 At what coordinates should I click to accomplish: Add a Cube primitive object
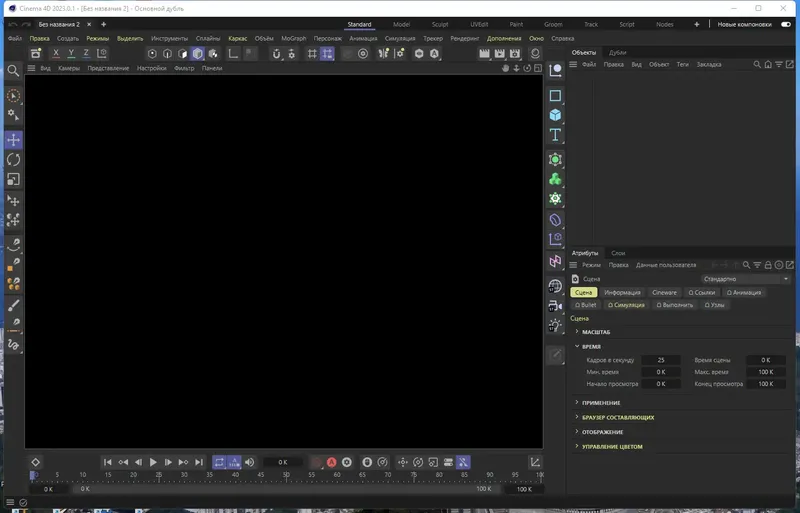(555, 115)
